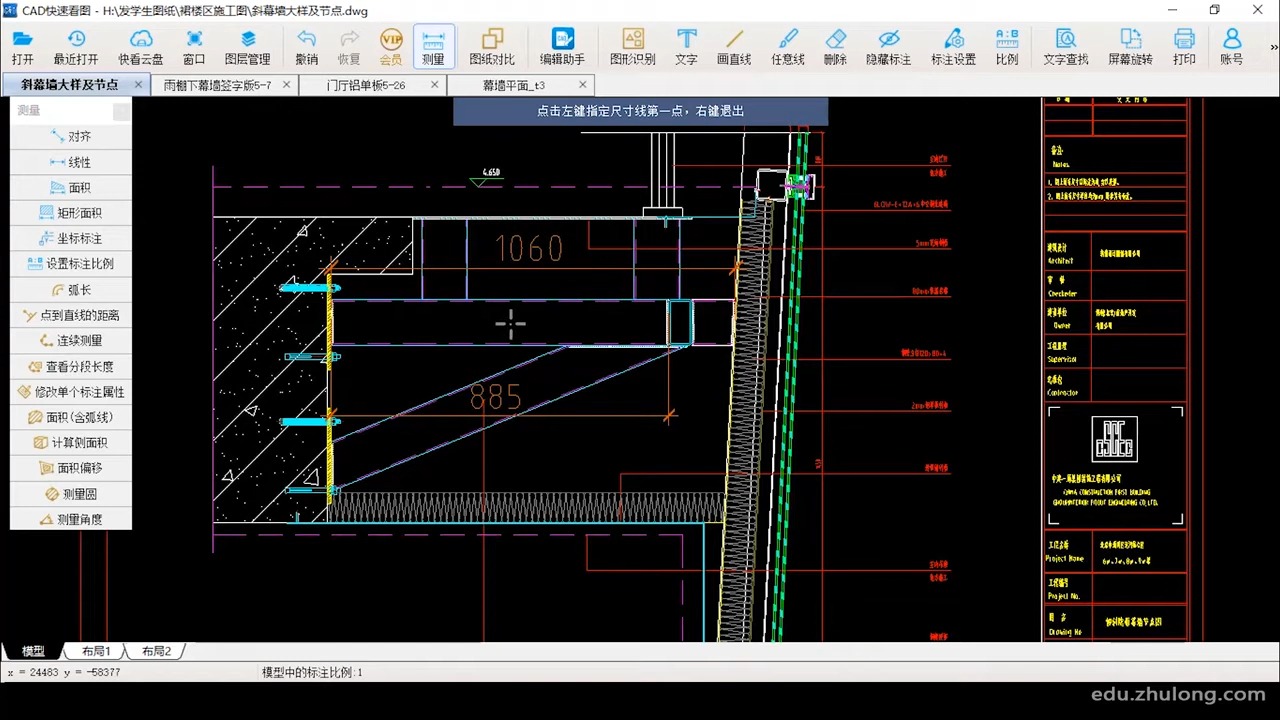The width and height of the screenshot is (1280, 720).
Task: Close the 斜幕墙大样及节点 tab
Action: tap(138, 85)
